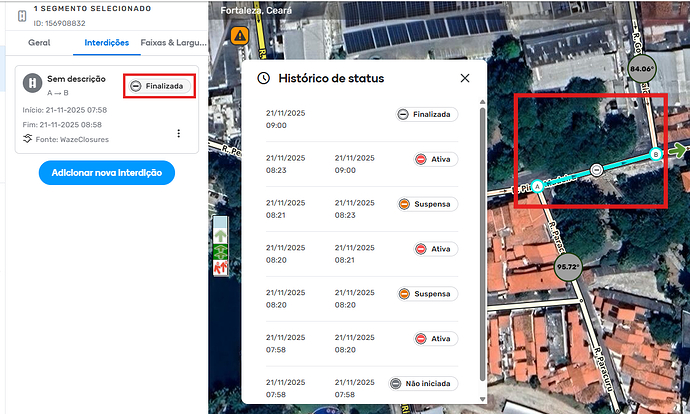The width and height of the screenshot is (690, 414).
Task: Click Adicionar nova interdição button
Action: [x=107, y=173]
